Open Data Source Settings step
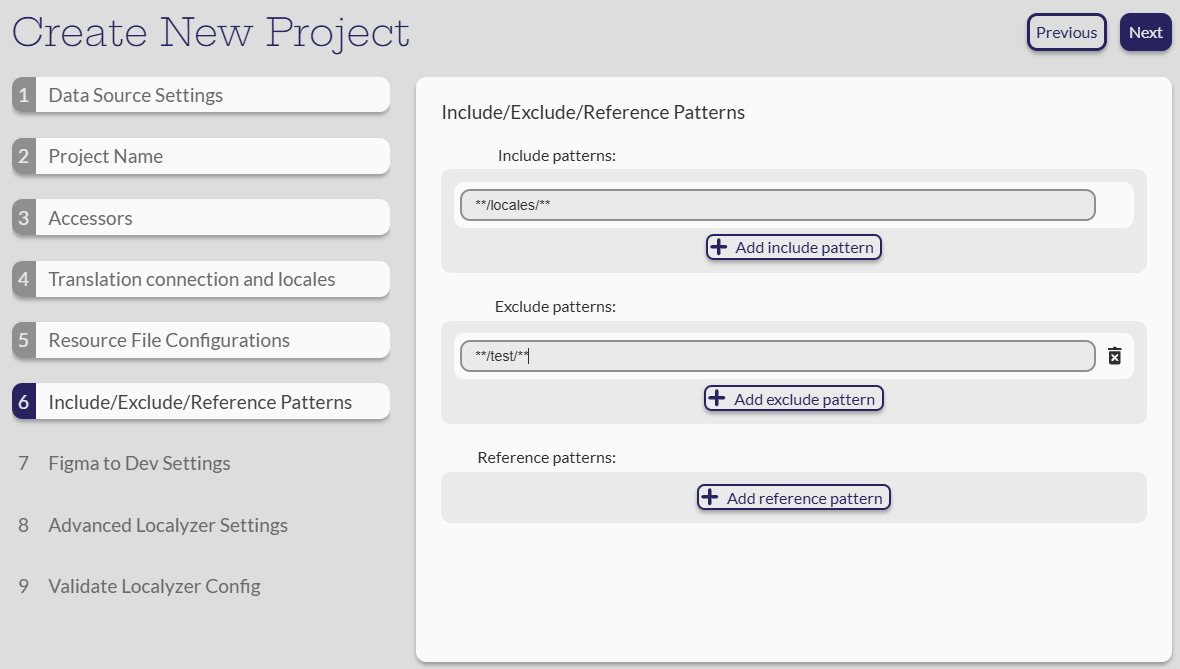 pos(200,95)
